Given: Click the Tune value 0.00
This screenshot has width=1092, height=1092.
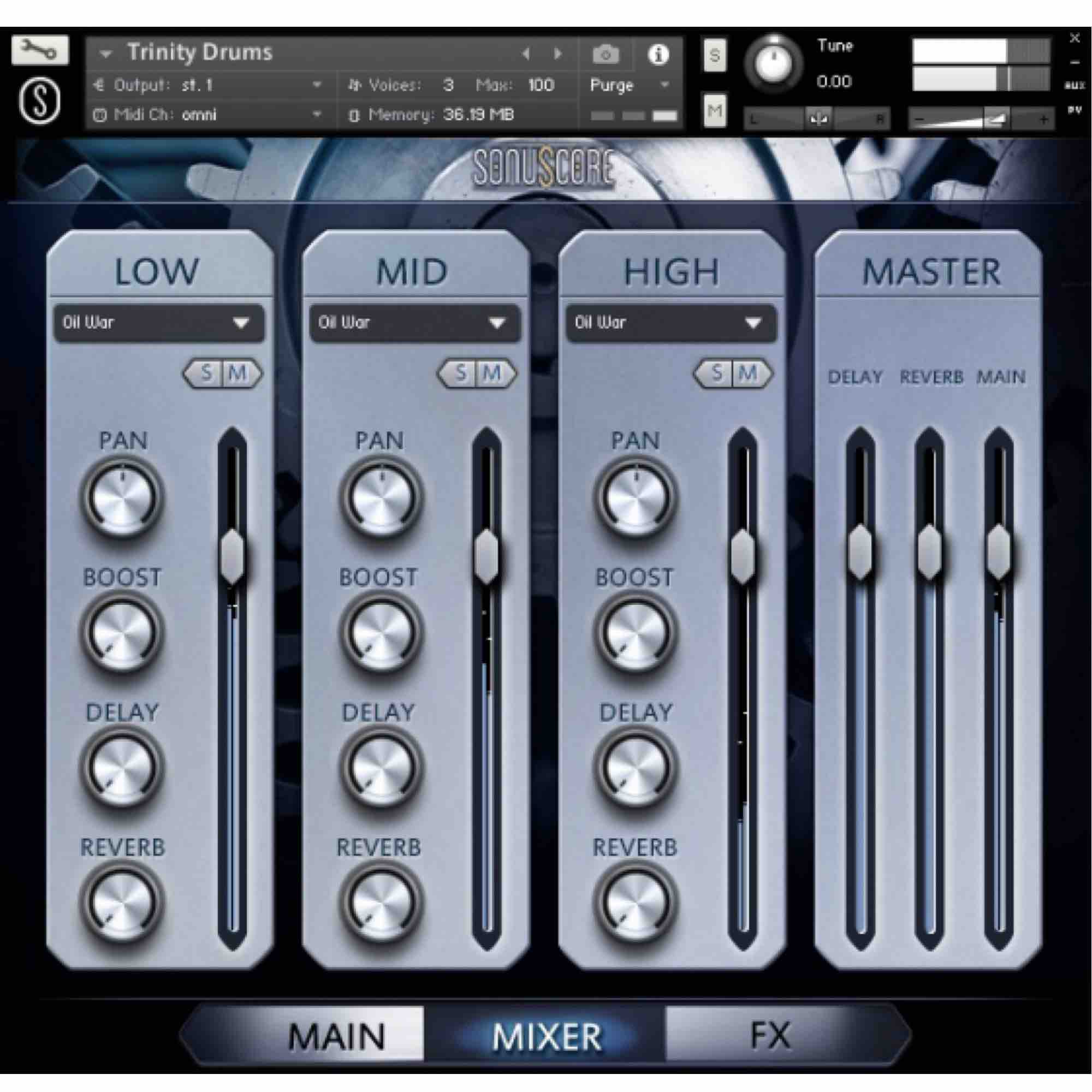Looking at the screenshot, I should click(834, 82).
